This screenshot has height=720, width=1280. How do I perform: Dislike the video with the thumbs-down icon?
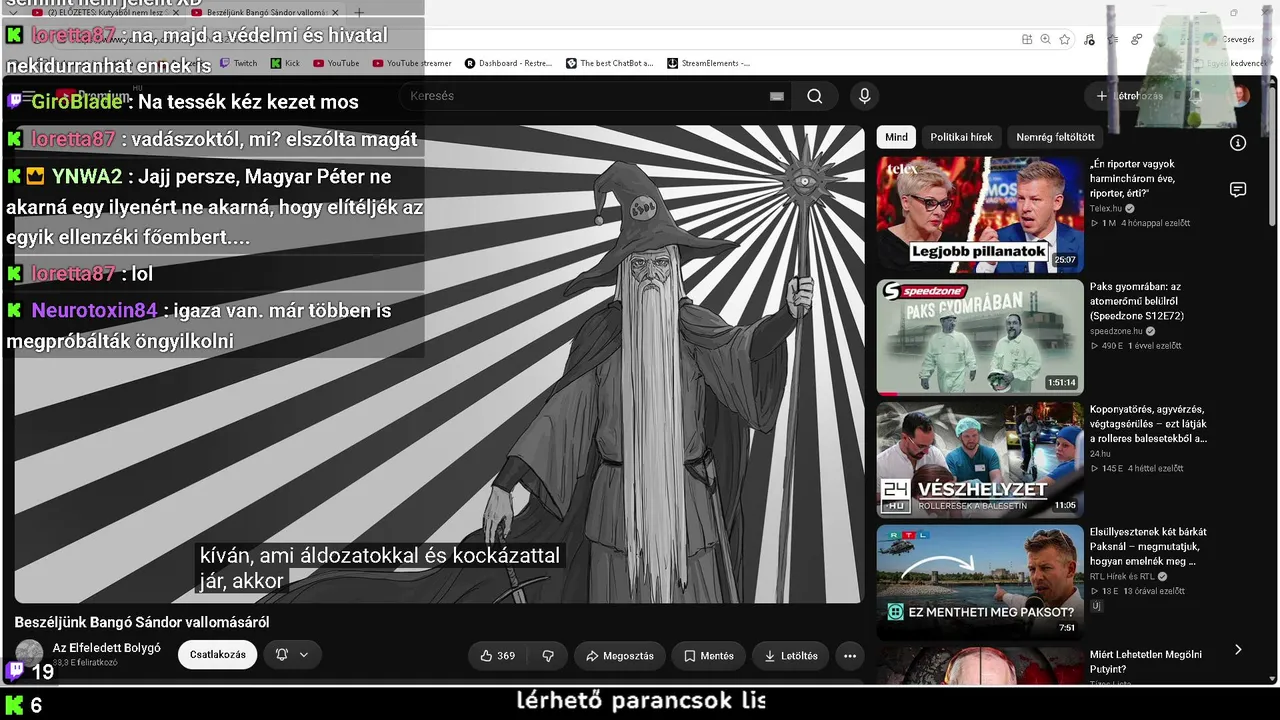click(x=548, y=656)
